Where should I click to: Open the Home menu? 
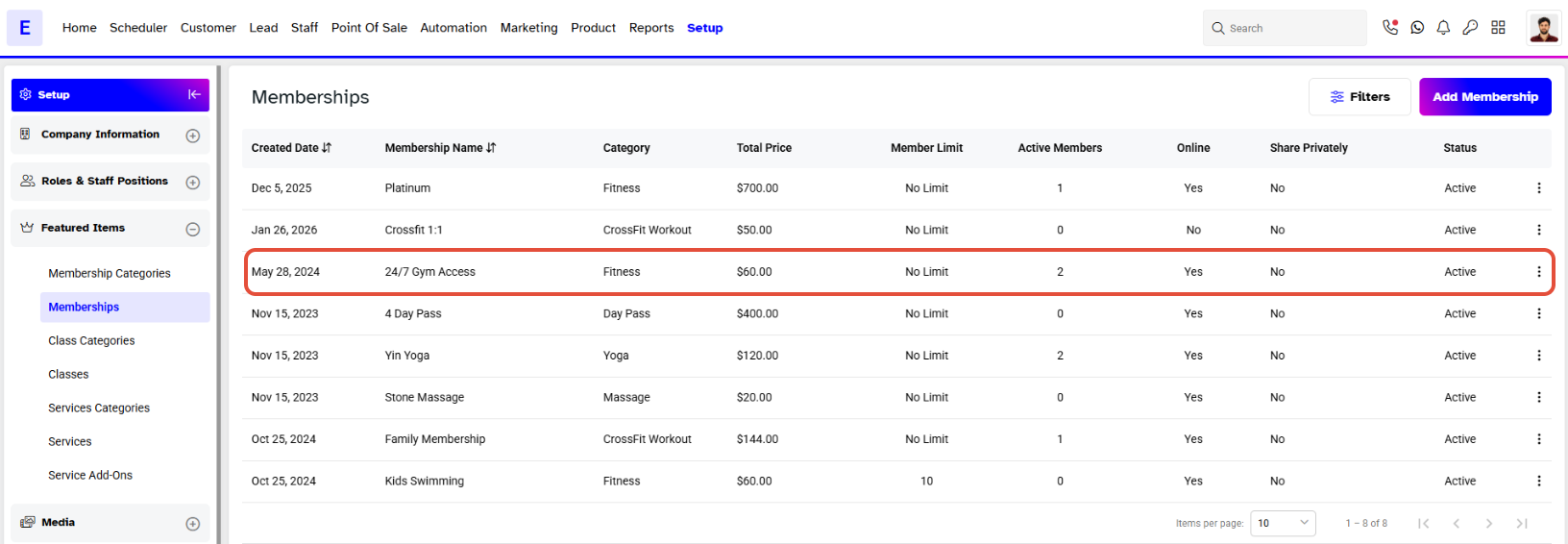pos(80,28)
